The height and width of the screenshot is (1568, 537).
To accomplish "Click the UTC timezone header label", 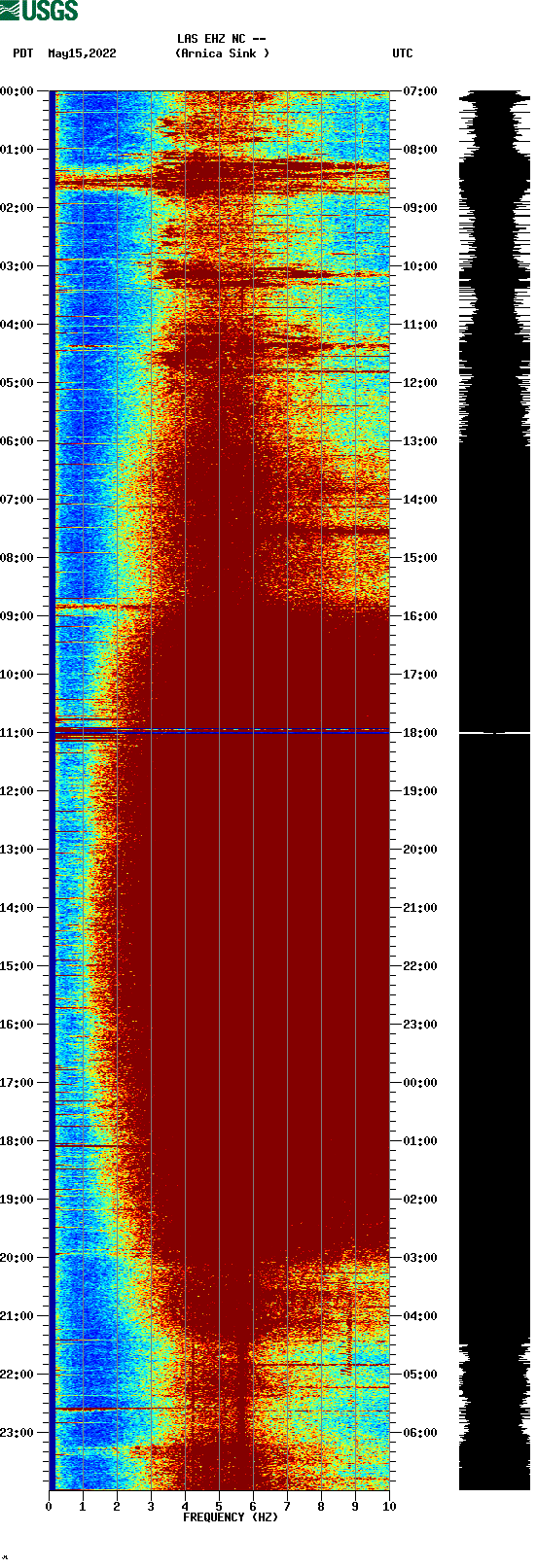I will [403, 53].
